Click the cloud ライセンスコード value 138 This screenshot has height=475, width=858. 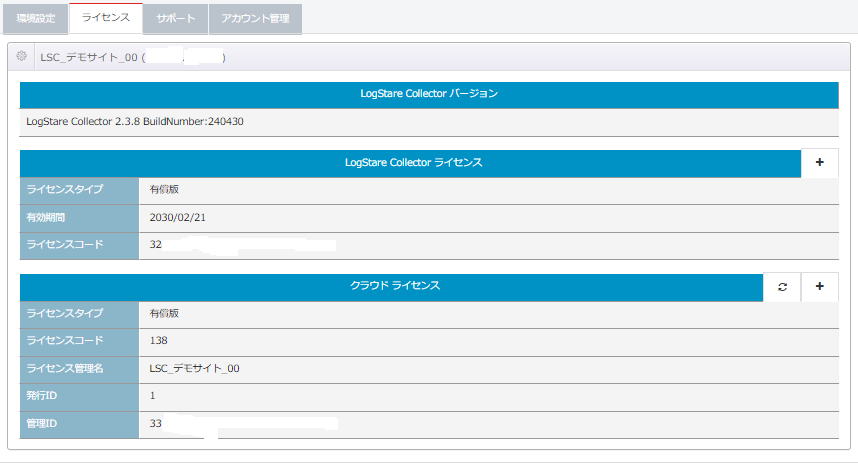(158, 340)
